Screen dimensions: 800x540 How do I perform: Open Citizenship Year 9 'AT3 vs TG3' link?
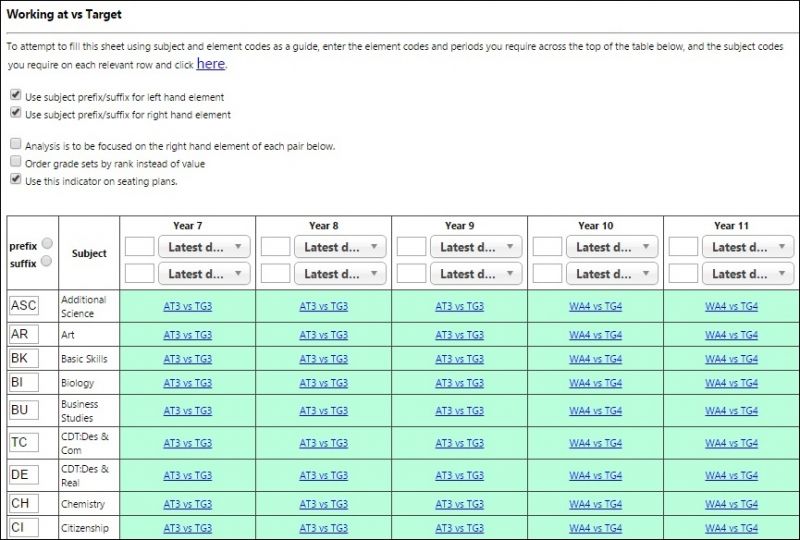tap(460, 528)
